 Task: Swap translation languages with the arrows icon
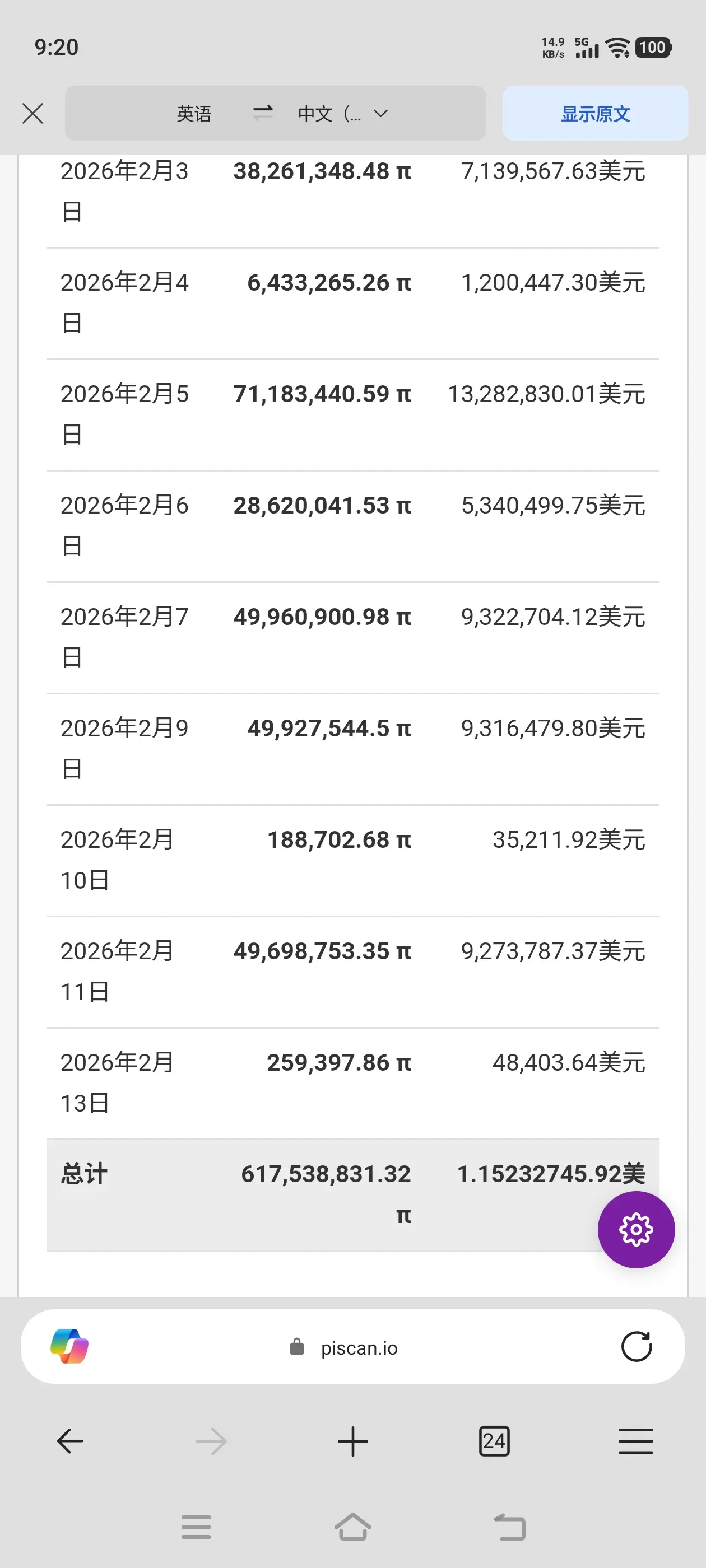263,113
